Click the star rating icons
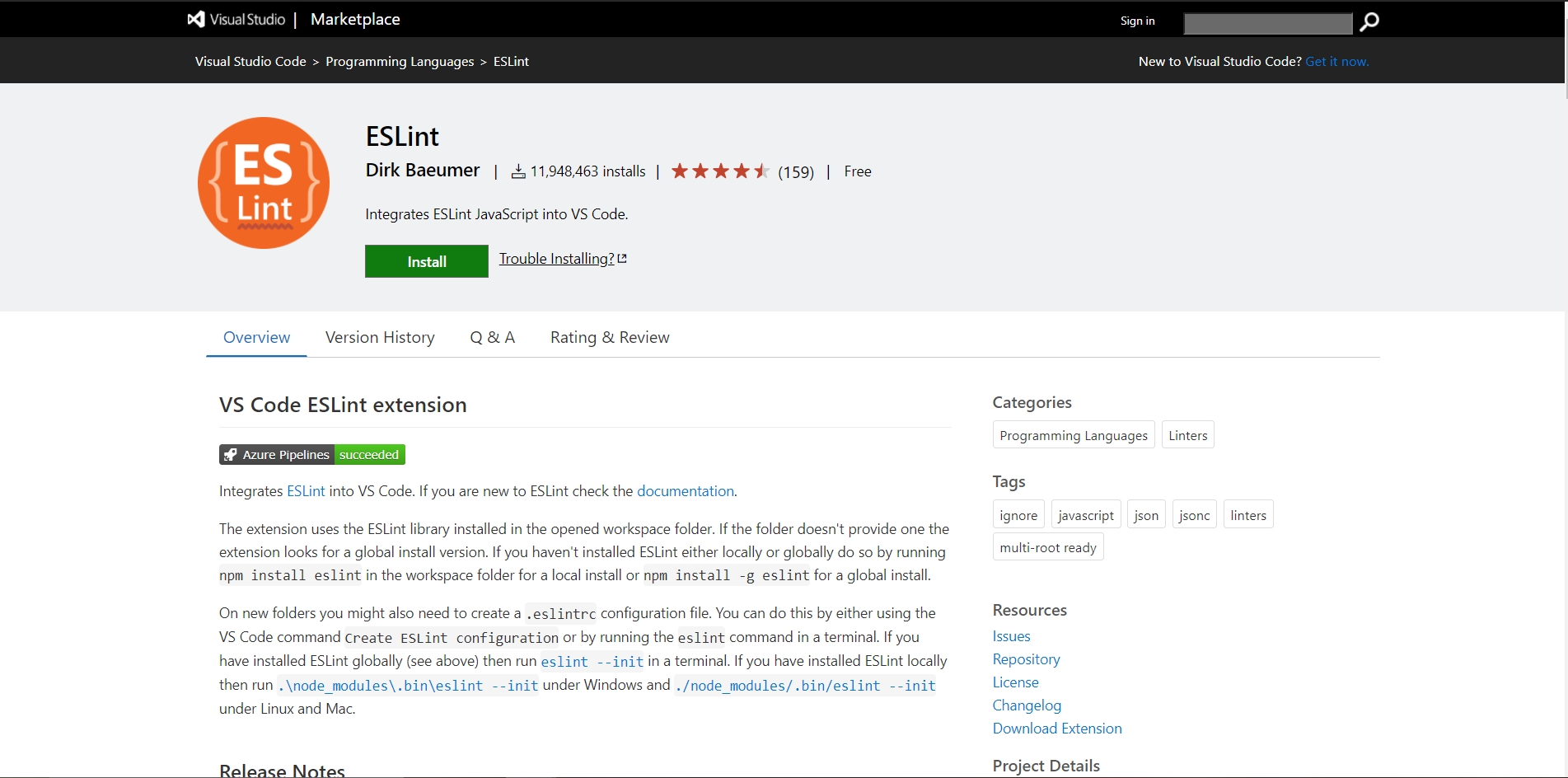The height and width of the screenshot is (778, 1568). click(720, 171)
